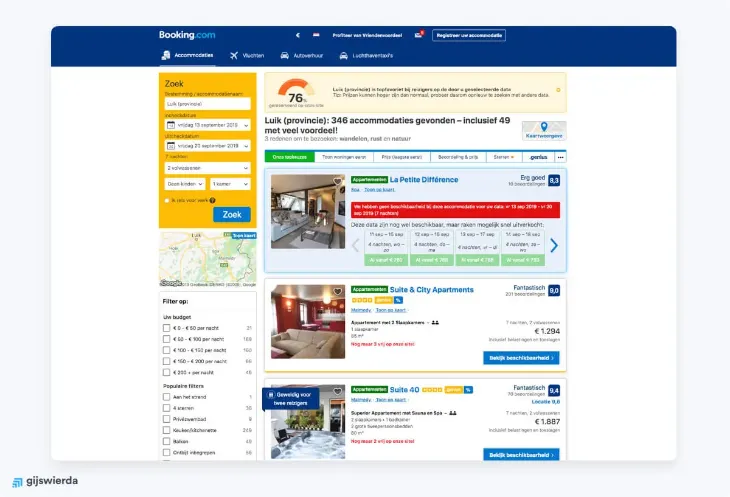Click the discount tag on Suite & City Apartments

point(399,300)
